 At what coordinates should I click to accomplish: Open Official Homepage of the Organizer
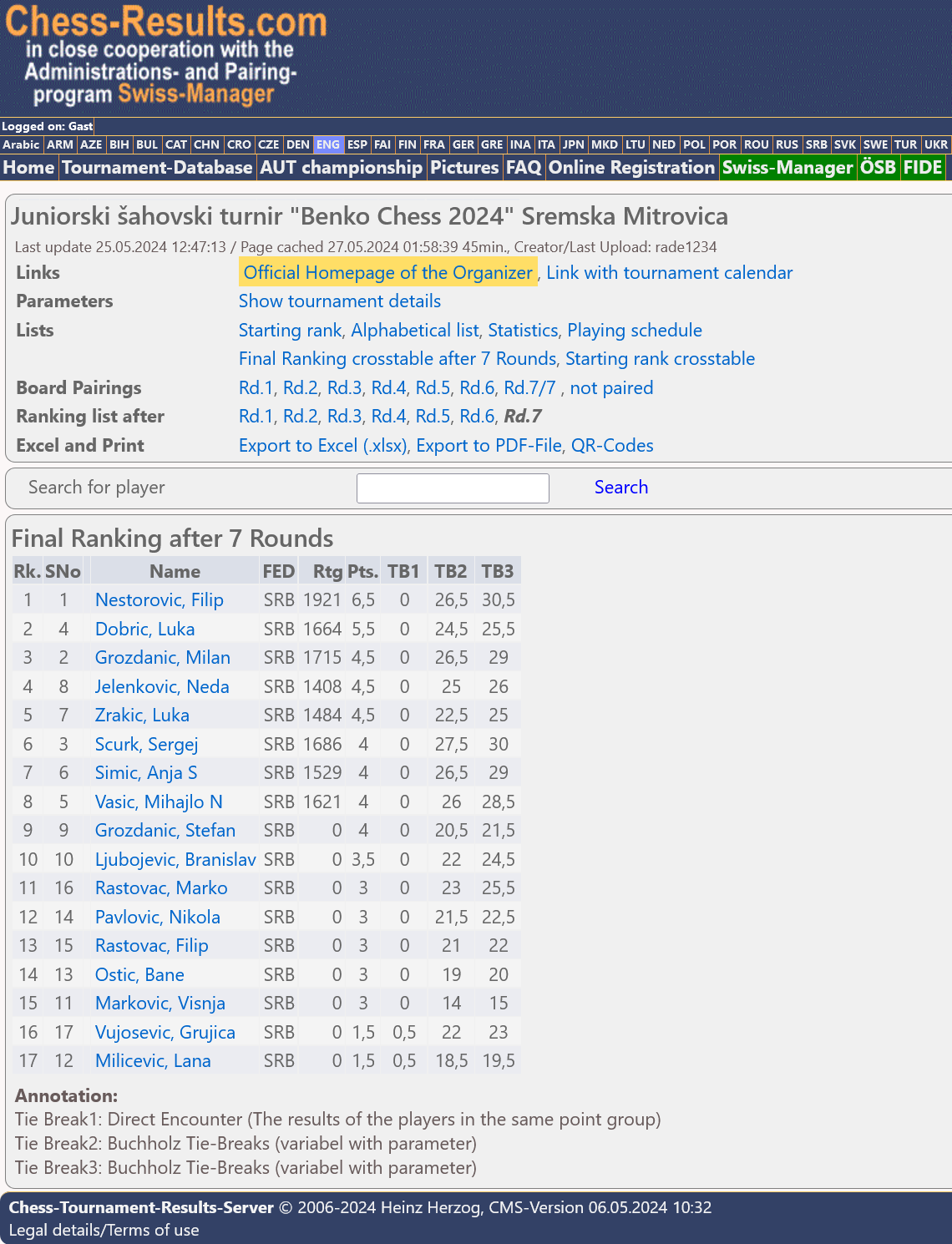(x=388, y=272)
